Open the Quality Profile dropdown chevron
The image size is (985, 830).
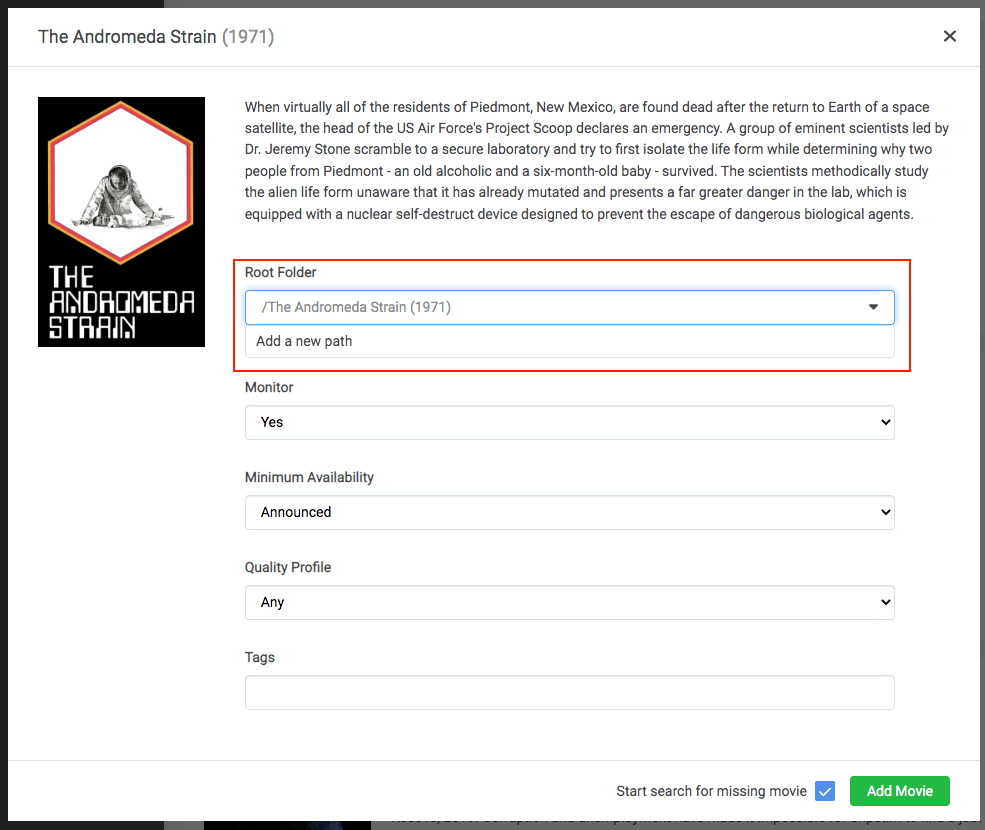coord(886,602)
